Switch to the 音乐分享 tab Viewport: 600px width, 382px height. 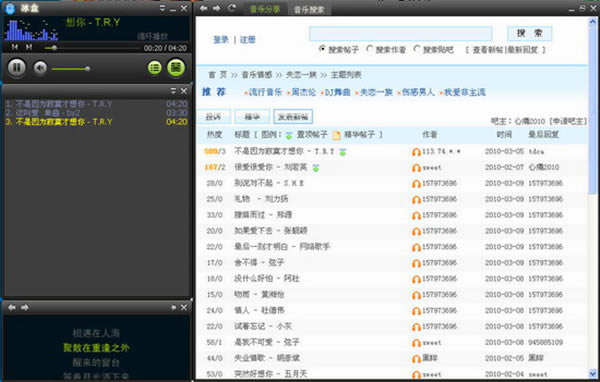(x=265, y=9)
